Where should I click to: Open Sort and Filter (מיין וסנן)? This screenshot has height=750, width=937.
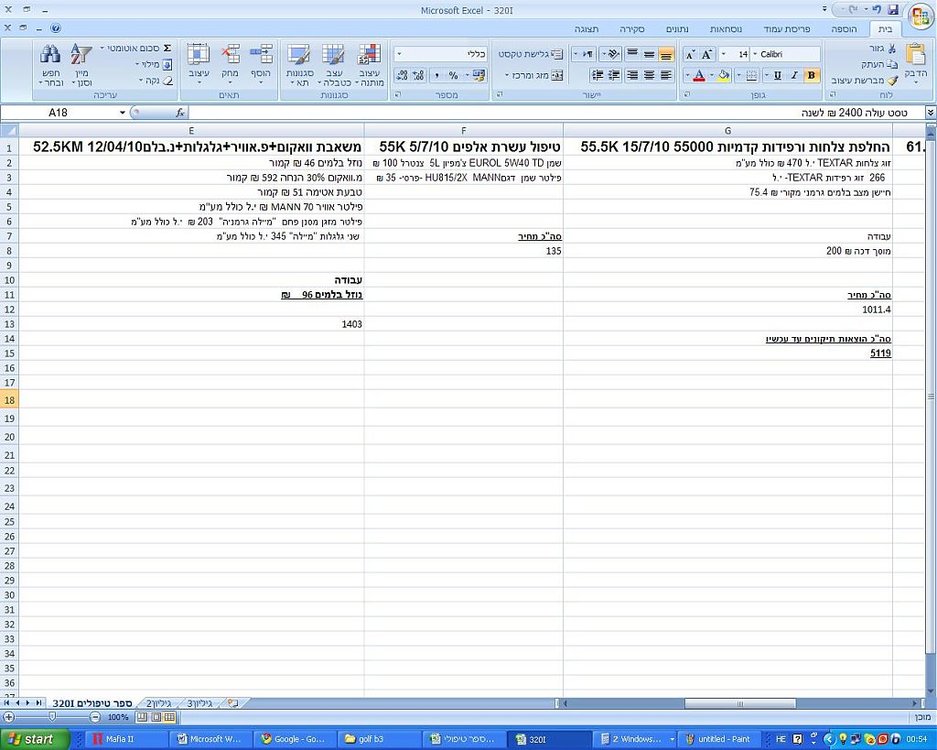point(81,65)
